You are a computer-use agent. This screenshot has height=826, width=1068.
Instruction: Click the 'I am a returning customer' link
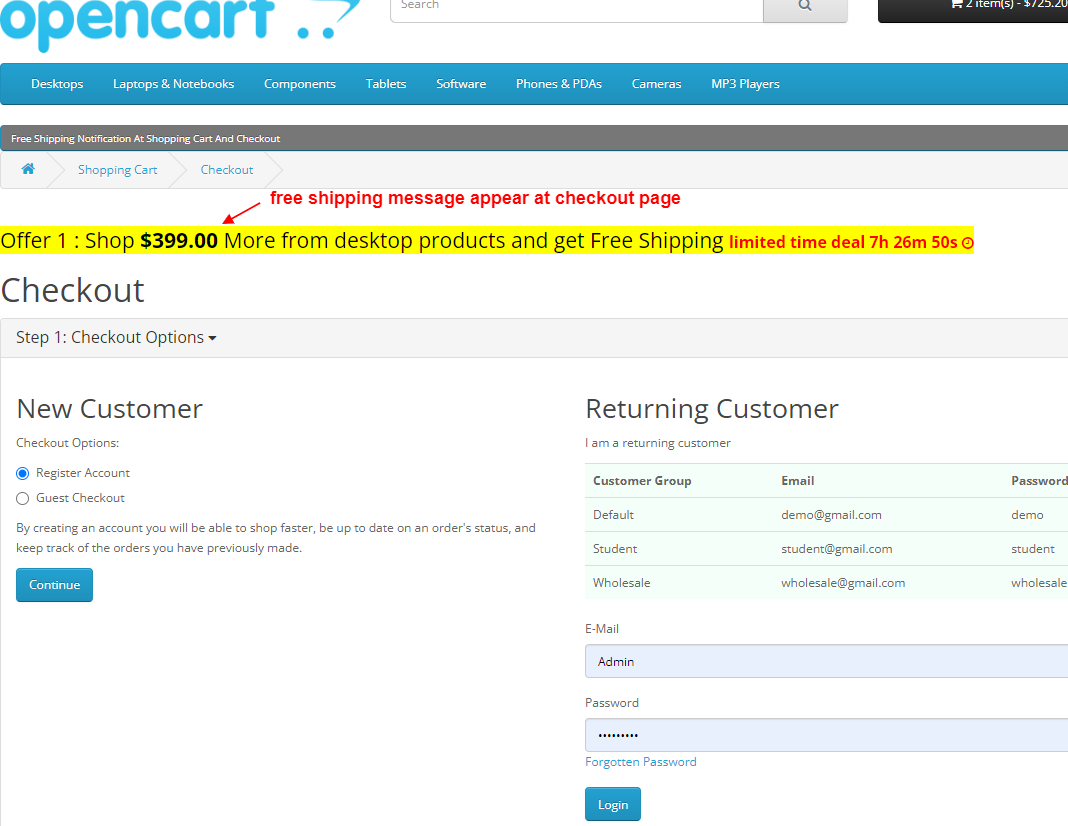(x=658, y=442)
